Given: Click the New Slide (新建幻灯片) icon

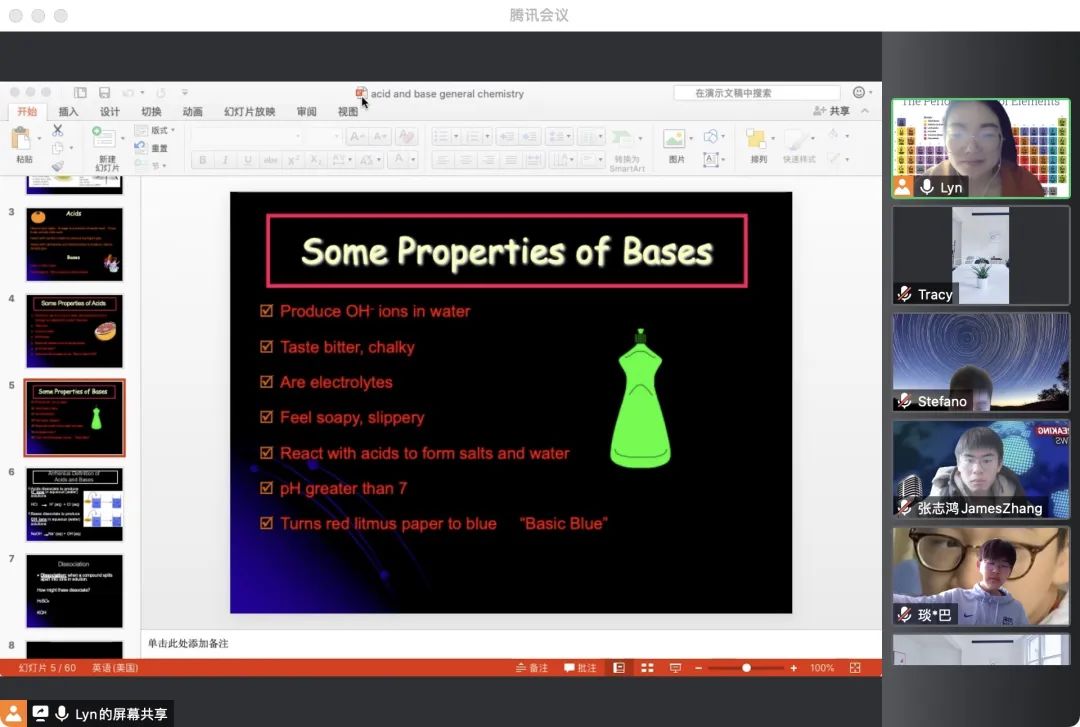Looking at the screenshot, I should (x=104, y=138).
